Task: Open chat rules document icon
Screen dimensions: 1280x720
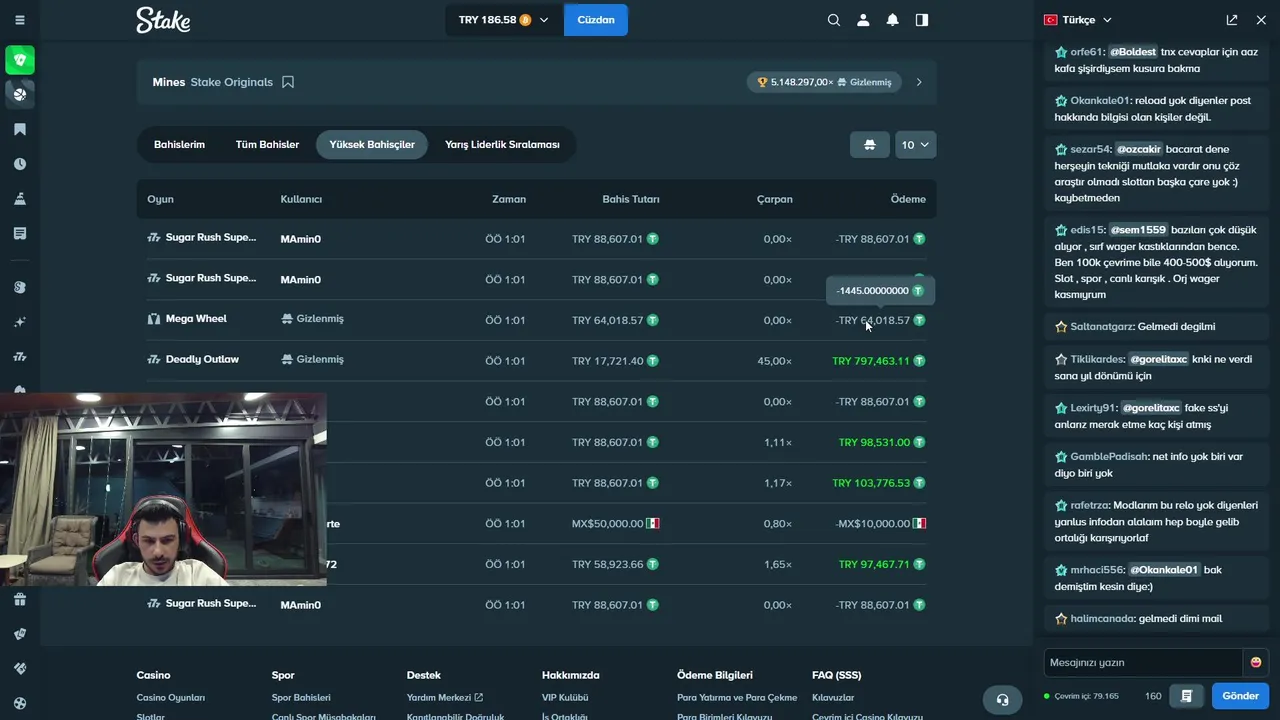Action: click(x=1187, y=696)
